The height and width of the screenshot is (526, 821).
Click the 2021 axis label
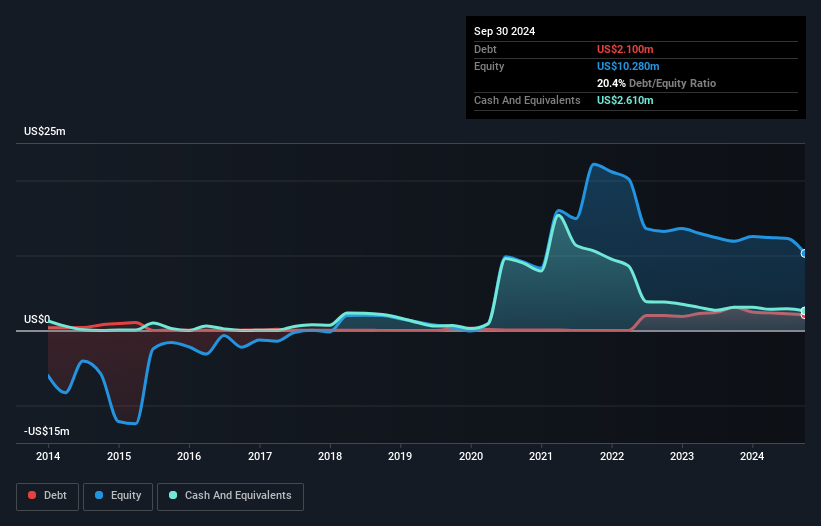pyautogui.click(x=541, y=456)
